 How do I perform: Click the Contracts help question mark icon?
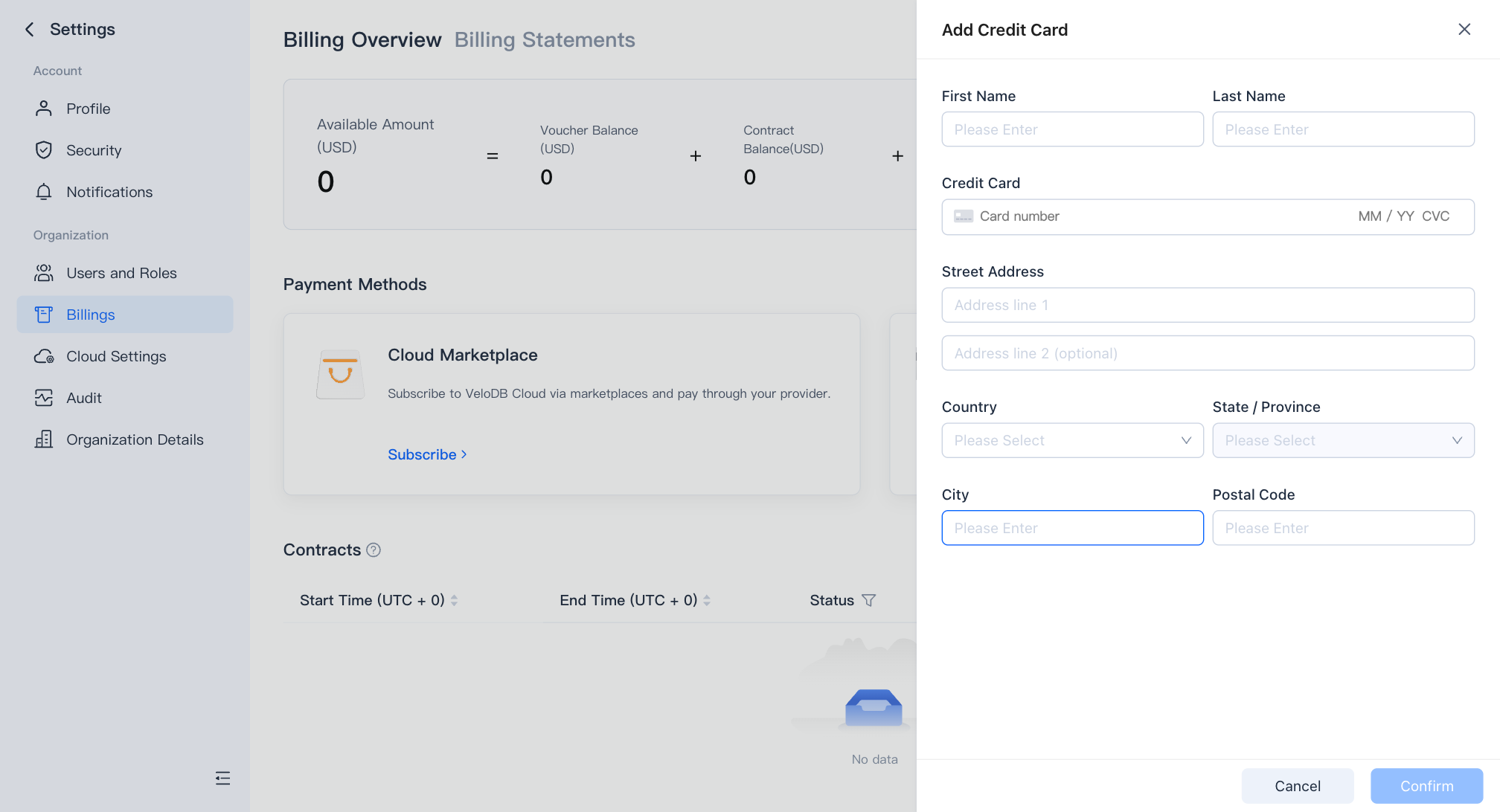point(374,550)
